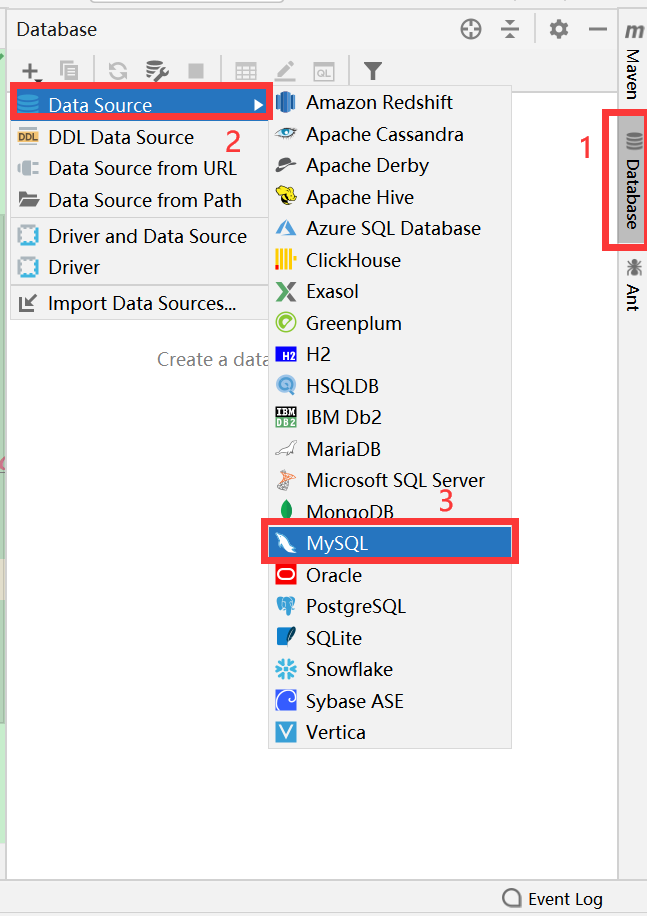The image size is (647, 916).
Task: Click the Stop square icon in toolbar
Action: [x=196, y=71]
